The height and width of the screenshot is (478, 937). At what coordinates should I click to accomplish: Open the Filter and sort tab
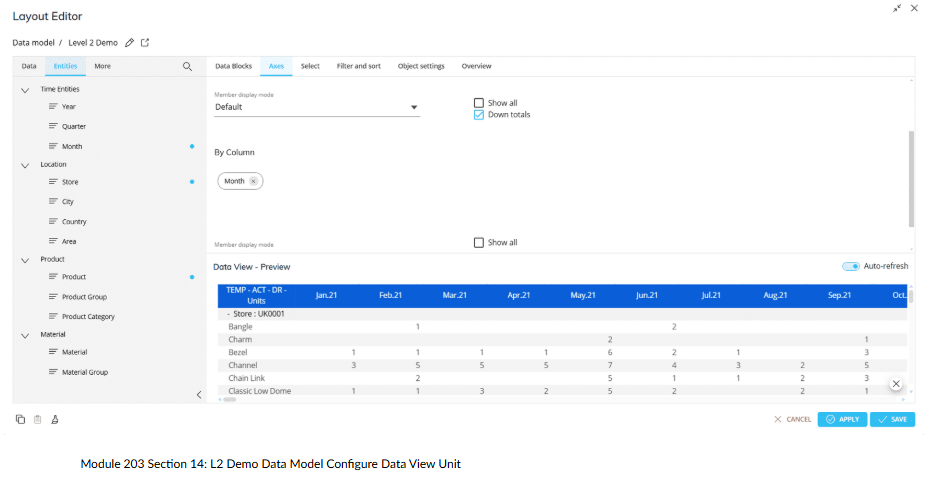point(359,66)
